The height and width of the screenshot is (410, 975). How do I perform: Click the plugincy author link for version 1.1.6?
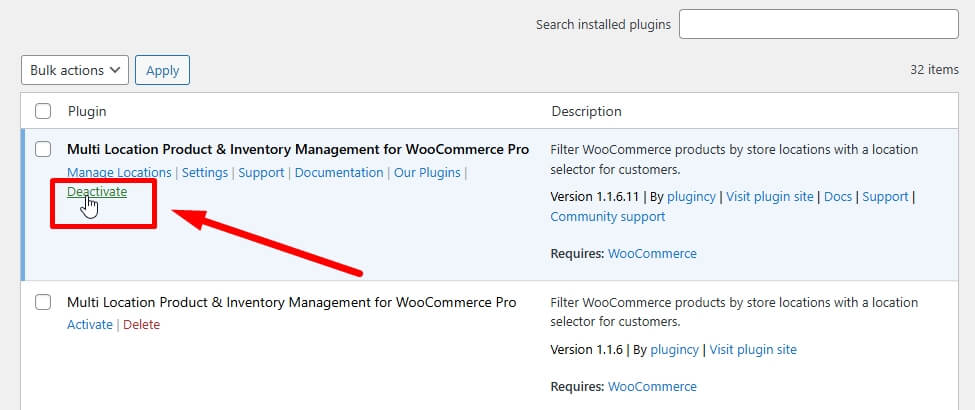tap(675, 350)
